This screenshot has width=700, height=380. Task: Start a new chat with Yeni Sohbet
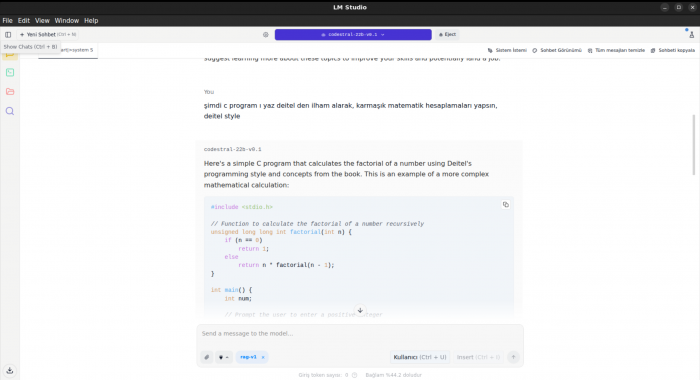pyautogui.click(x=48, y=34)
